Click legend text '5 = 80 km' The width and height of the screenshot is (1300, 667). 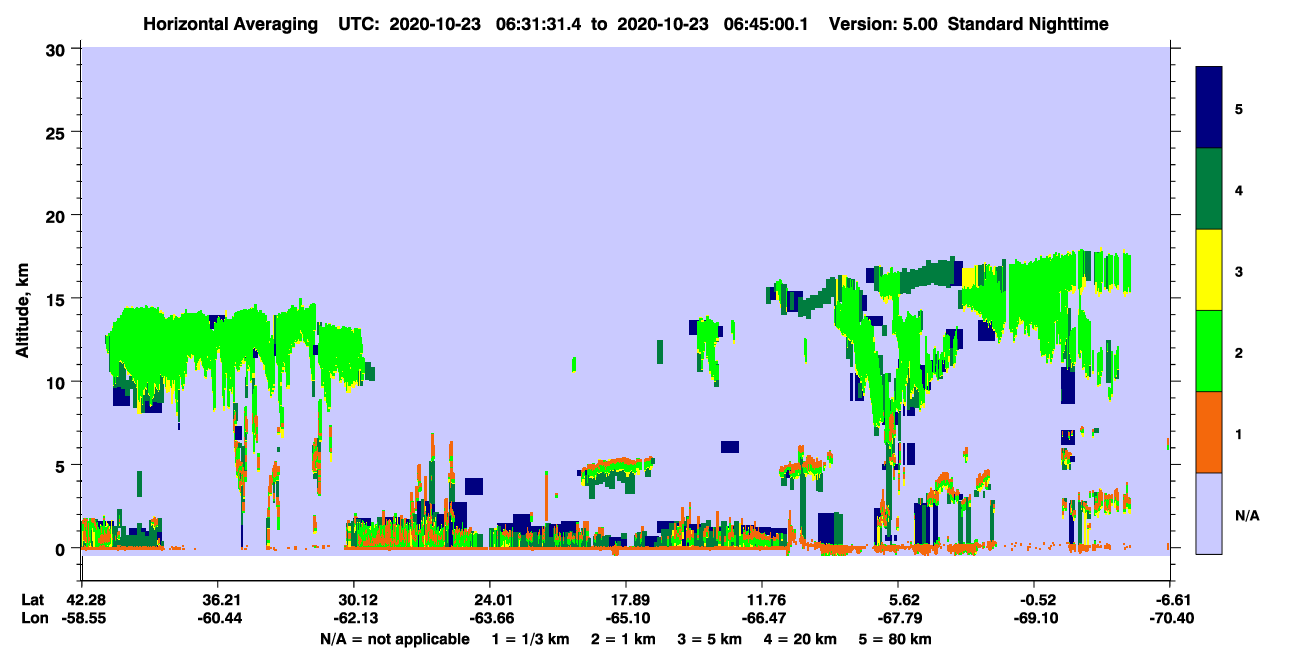894,638
